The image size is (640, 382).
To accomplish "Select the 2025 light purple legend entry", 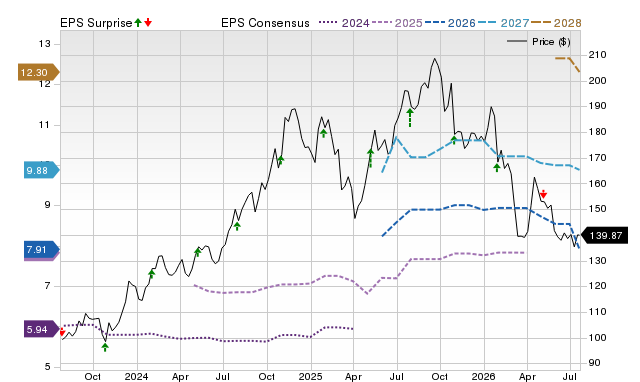I will point(397,23).
